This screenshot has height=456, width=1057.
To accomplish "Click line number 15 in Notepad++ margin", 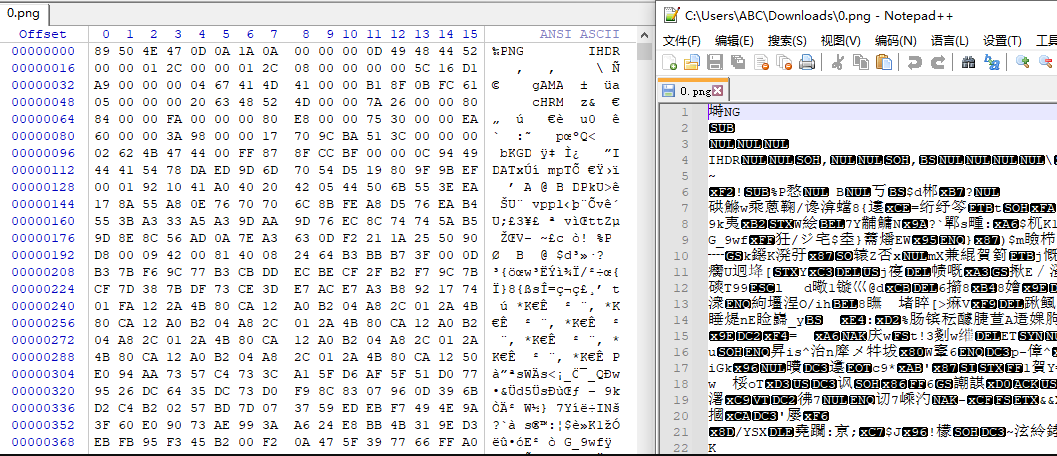I will pos(682,336).
